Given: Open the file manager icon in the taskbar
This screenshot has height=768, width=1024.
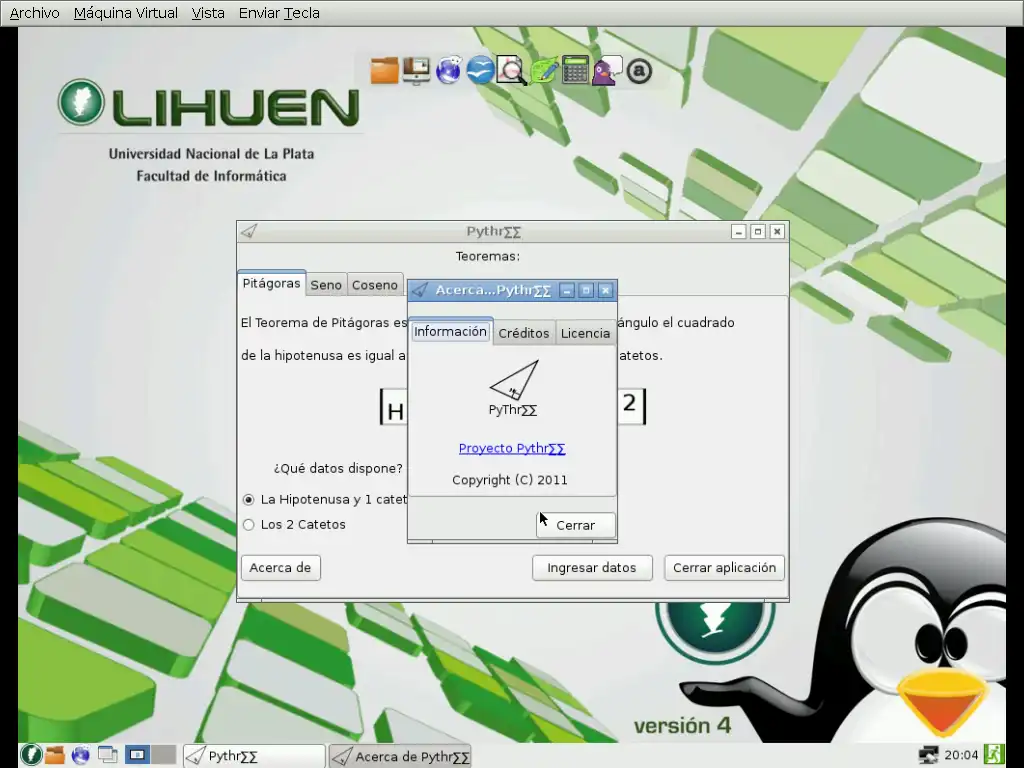Looking at the screenshot, I should click(55, 755).
